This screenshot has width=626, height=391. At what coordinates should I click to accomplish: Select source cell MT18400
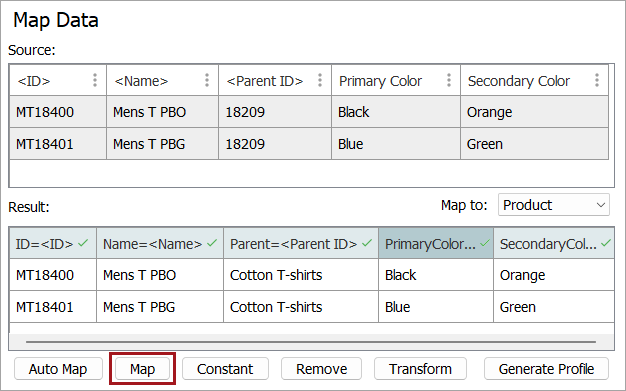pyautogui.click(x=58, y=112)
